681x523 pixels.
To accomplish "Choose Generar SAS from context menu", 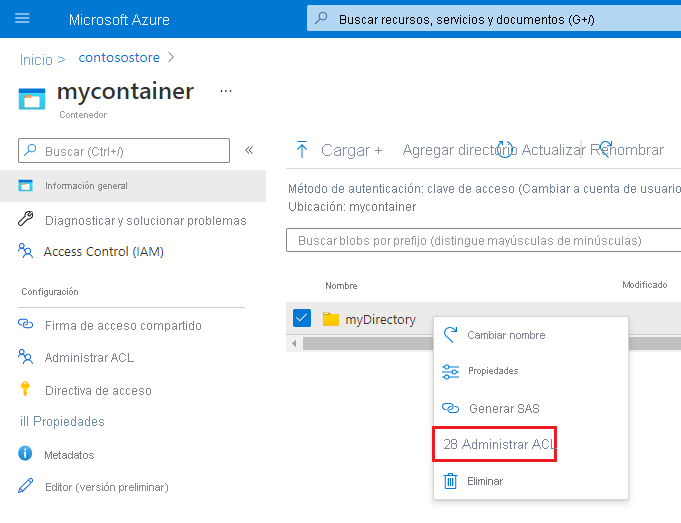I will point(504,409).
